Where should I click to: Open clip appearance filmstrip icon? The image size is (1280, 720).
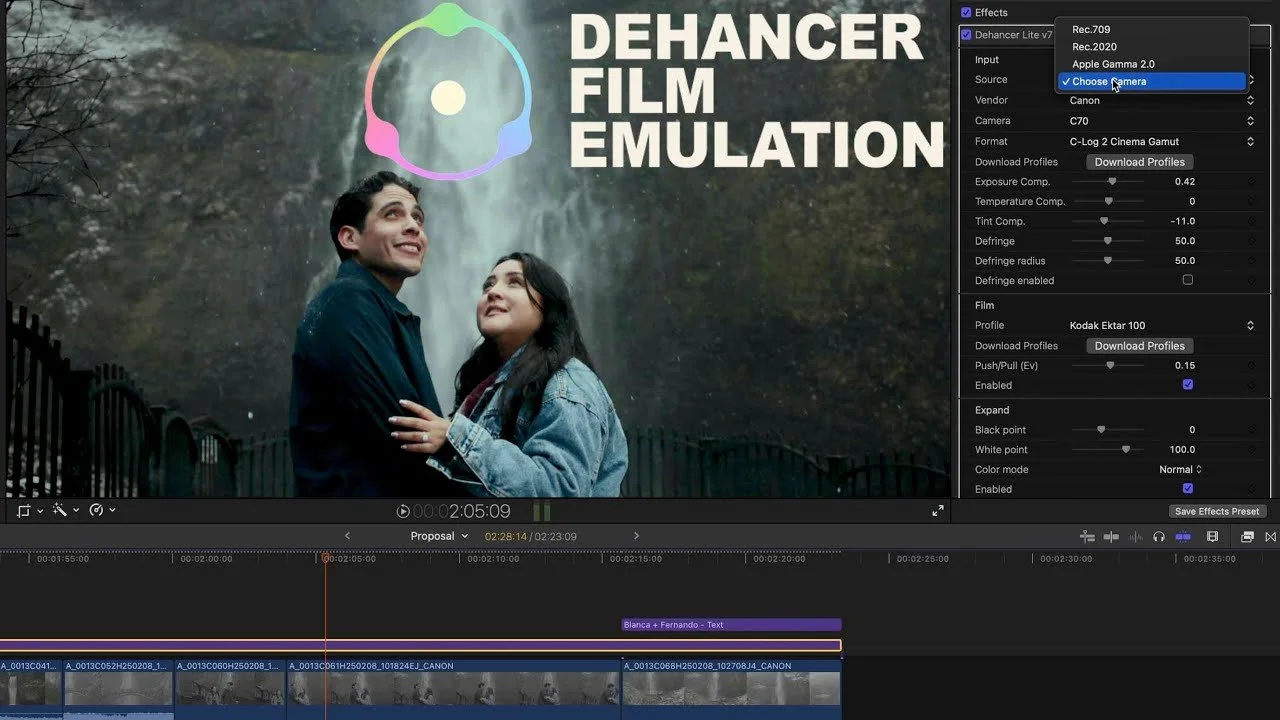(1212, 537)
